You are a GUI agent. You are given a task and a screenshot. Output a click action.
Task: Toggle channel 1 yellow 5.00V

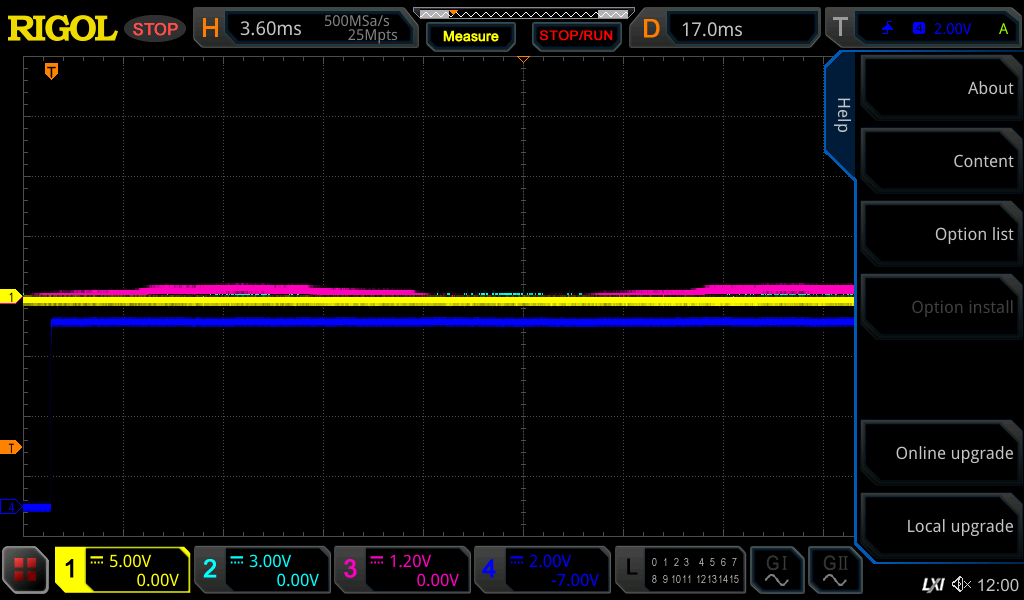pos(122,570)
